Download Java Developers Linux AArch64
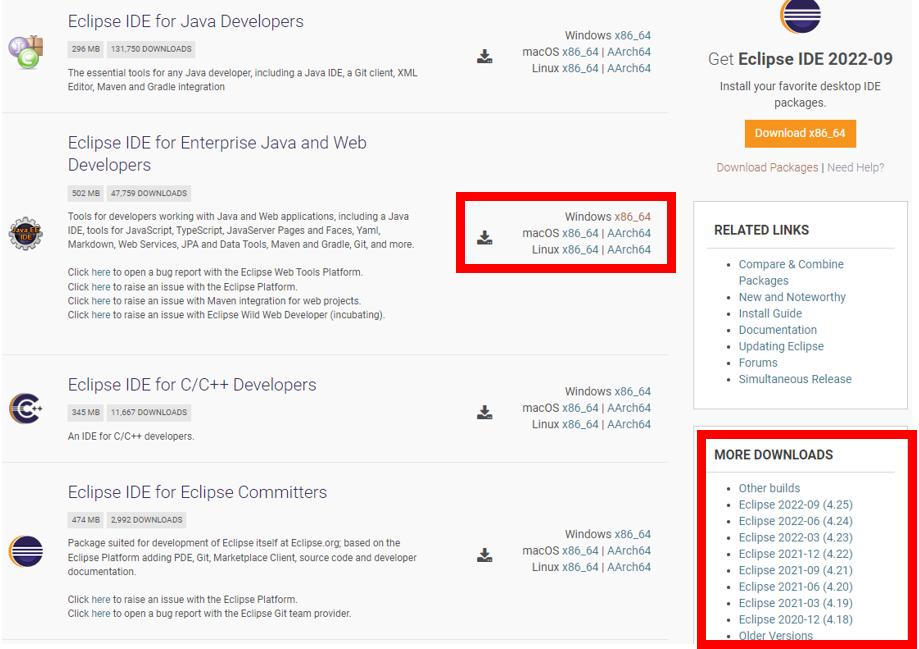 (629, 69)
